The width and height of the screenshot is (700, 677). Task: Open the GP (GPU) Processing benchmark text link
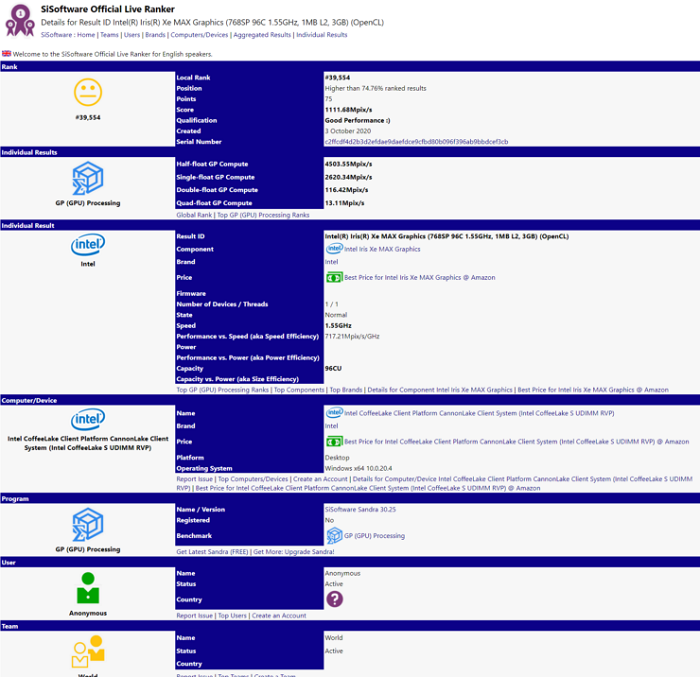(375, 535)
